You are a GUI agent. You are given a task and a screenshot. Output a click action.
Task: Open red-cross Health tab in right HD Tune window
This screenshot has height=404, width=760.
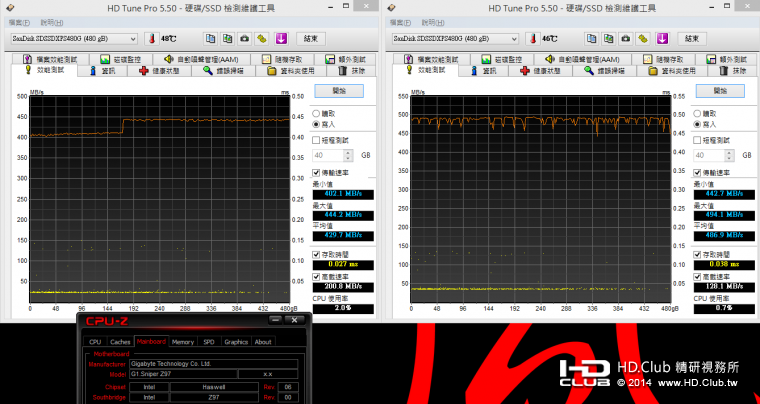(540, 71)
